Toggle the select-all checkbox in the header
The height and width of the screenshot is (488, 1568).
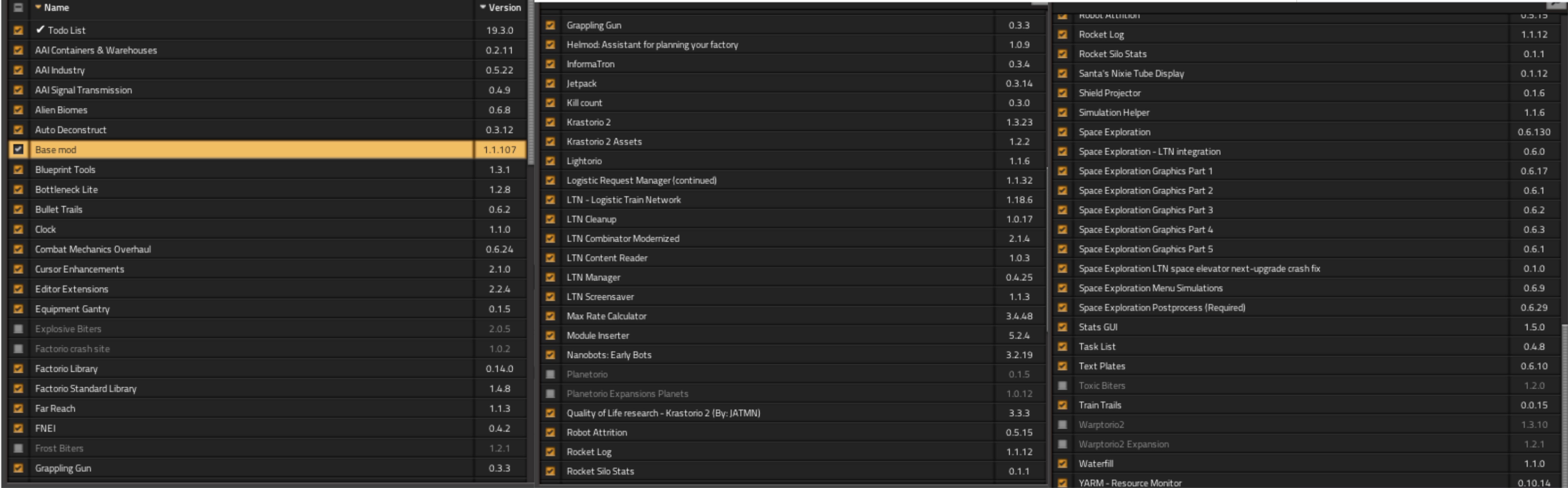18,8
